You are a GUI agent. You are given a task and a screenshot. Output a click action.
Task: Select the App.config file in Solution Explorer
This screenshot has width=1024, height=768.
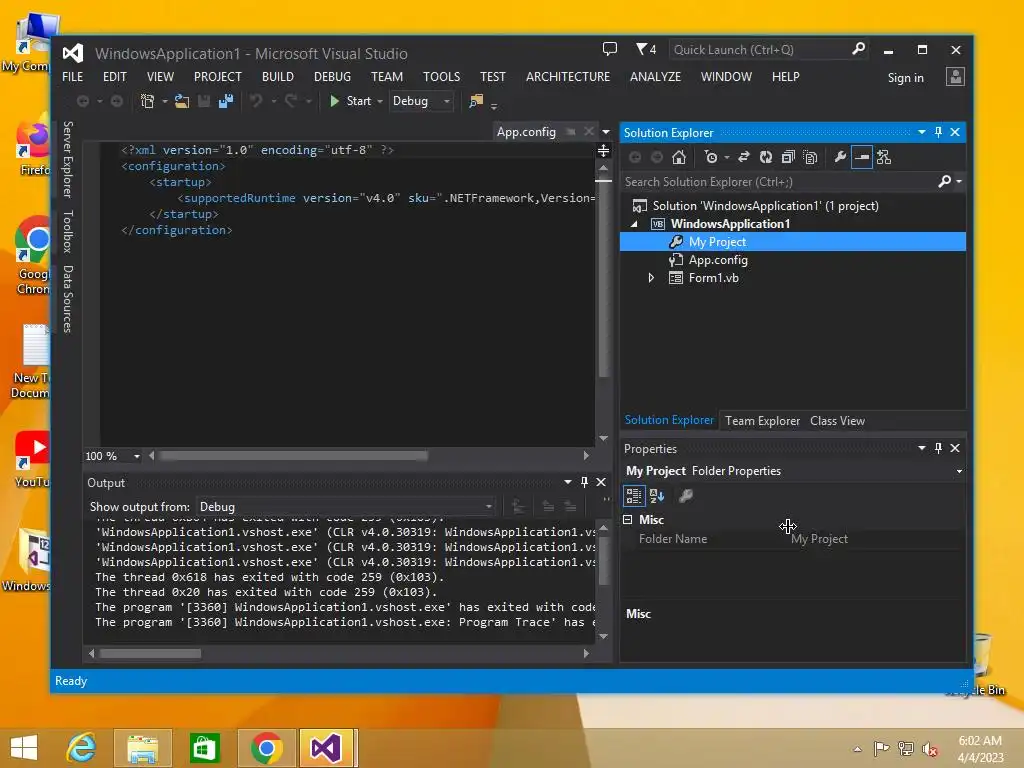click(718, 260)
